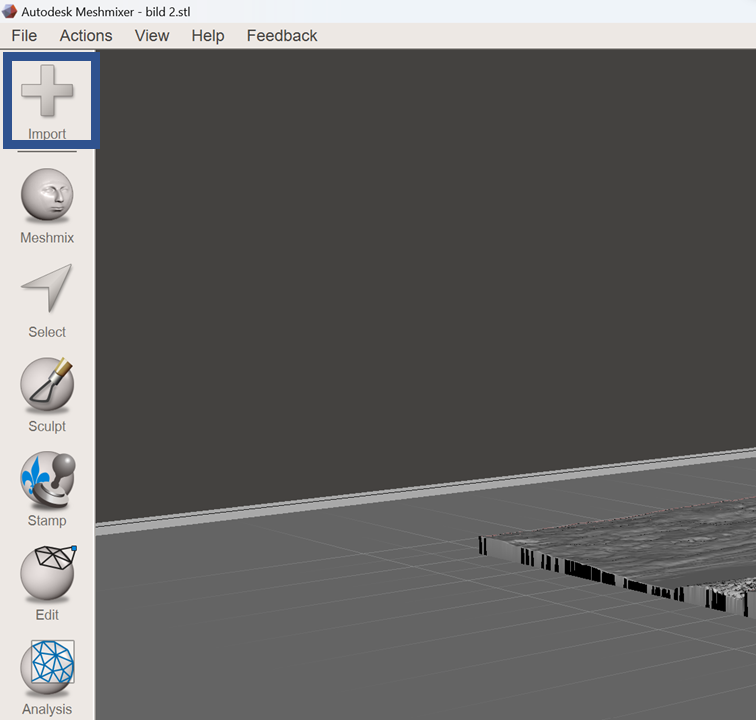The image size is (756, 720).
Task: Open the Feedback menu
Action: pyautogui.click(x=282, y=35)
